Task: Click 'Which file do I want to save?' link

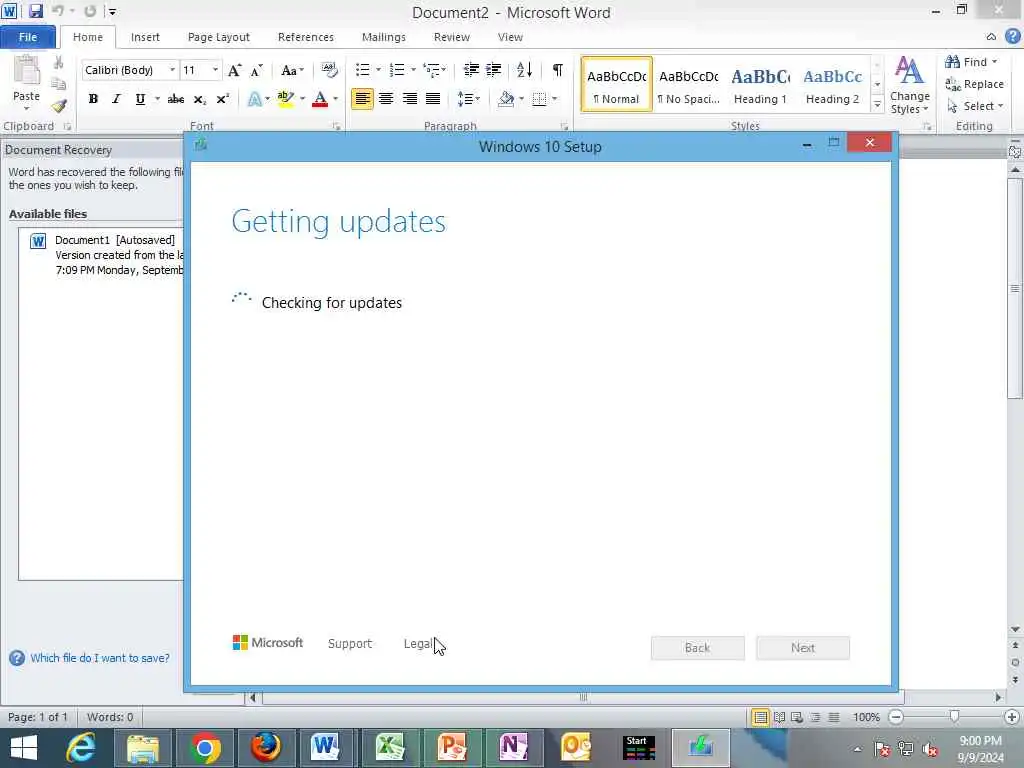Action: pyautogui.click(x=100, y=658)
